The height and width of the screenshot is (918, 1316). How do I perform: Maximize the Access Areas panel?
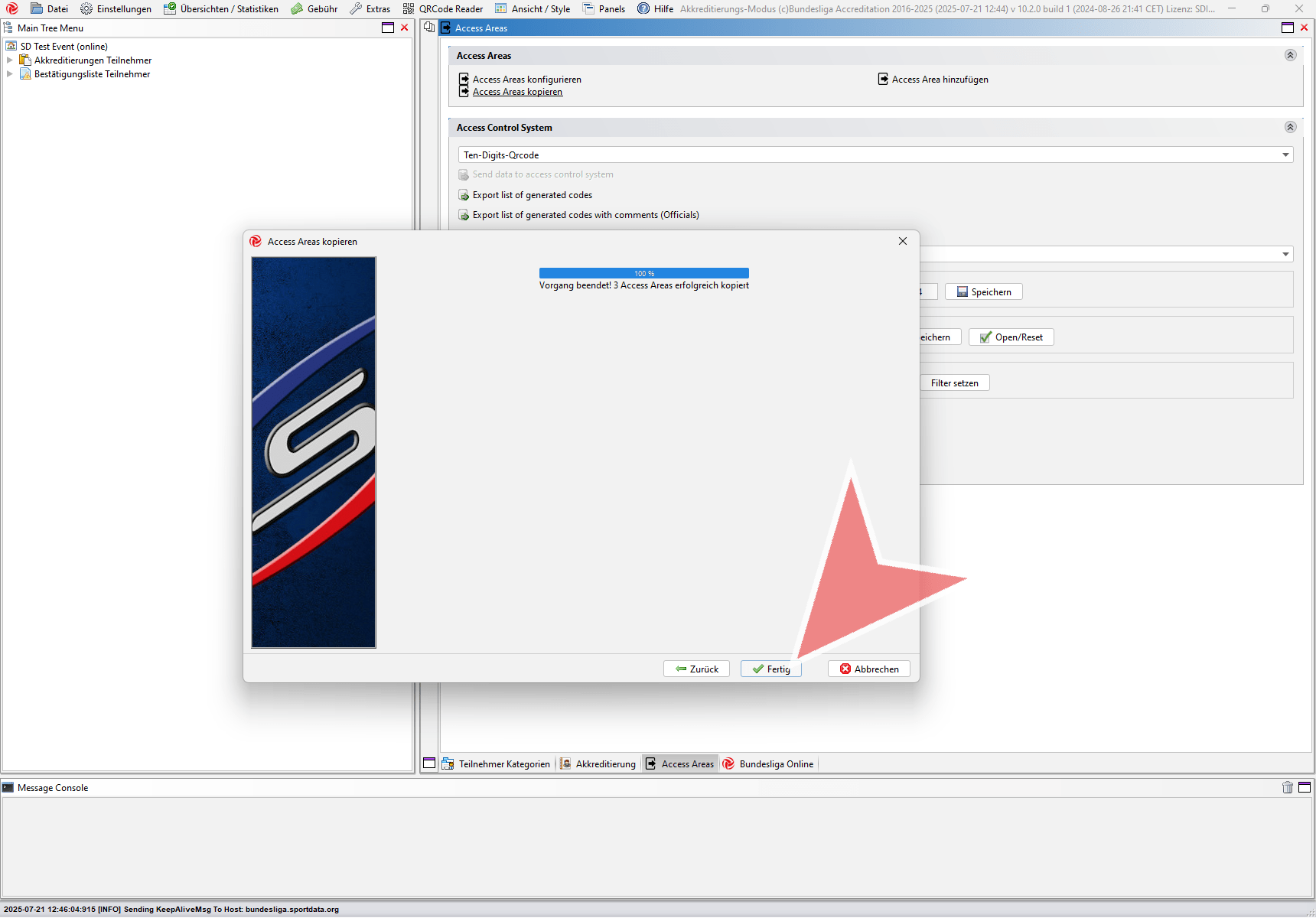[x=1288, y=28]
